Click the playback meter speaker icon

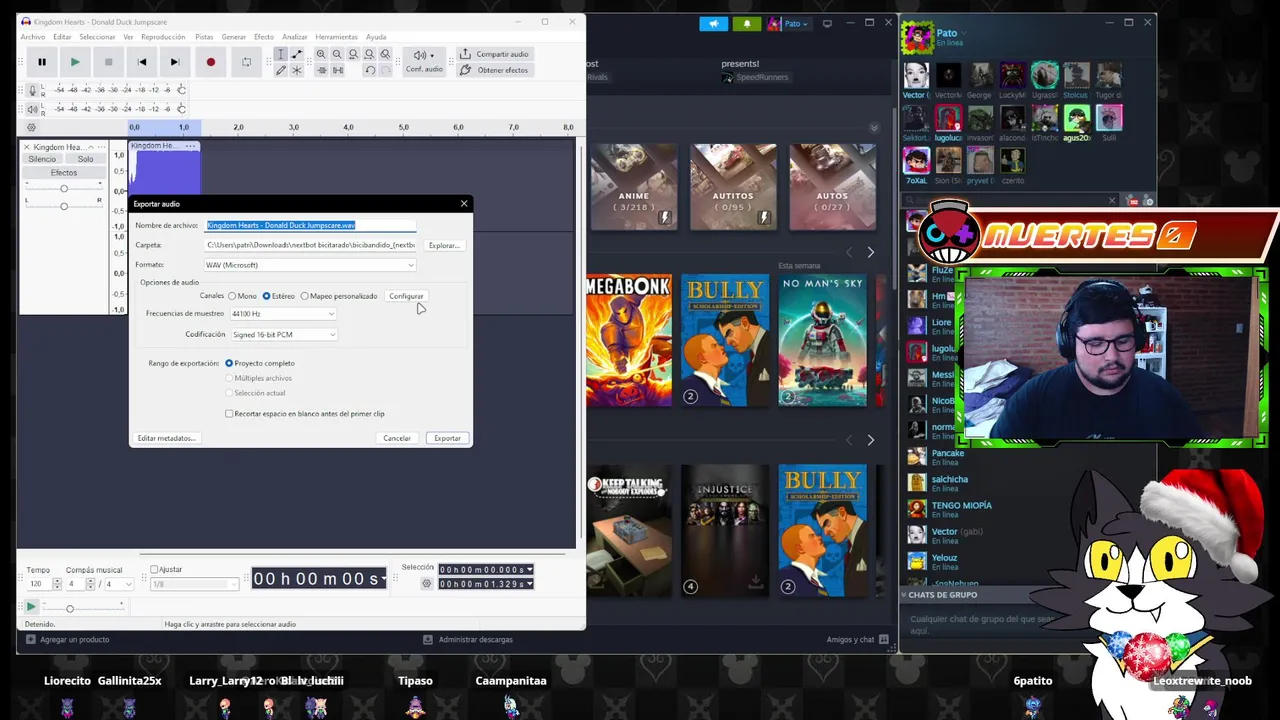[32, 108]
